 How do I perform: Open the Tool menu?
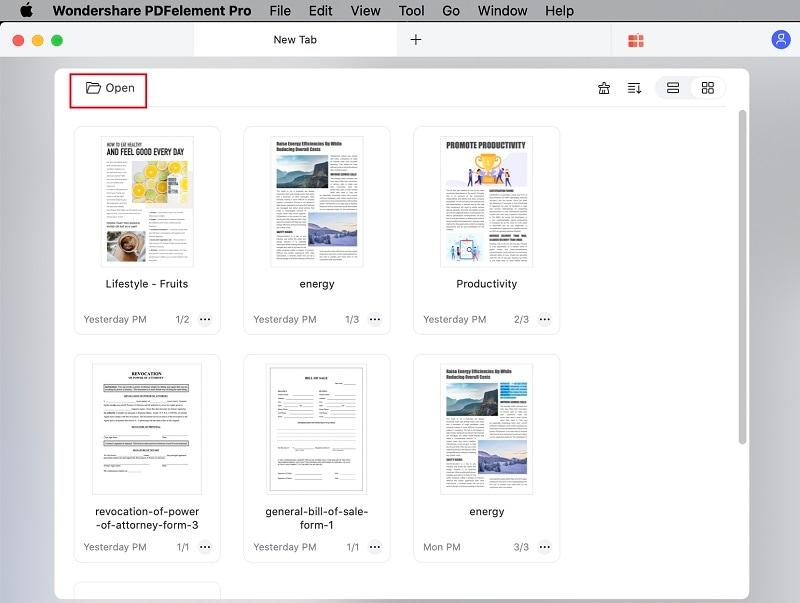pos(410,11)
